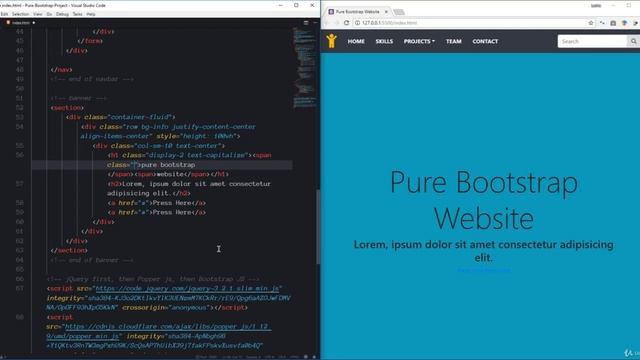Click the split editor icon in VS Code
Viewport: 640px width, 360px height.
(x=306, y=23)
